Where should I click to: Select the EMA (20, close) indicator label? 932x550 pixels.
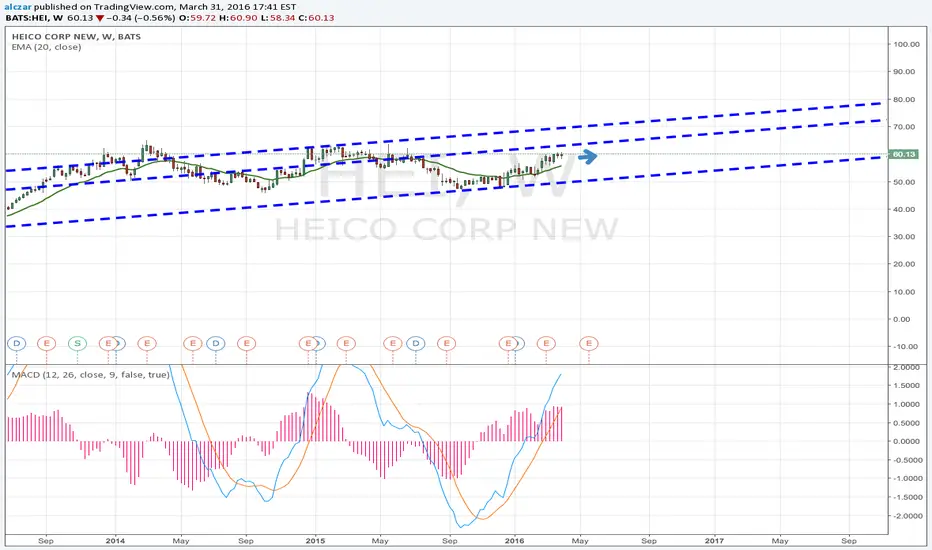(x=46, y=47)
